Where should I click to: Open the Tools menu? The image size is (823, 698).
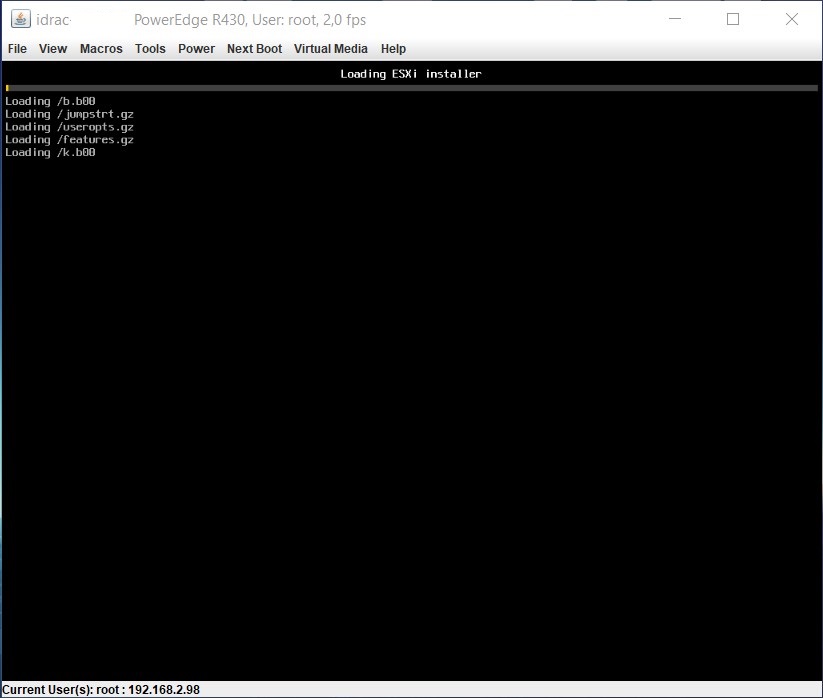click(150, 49)
